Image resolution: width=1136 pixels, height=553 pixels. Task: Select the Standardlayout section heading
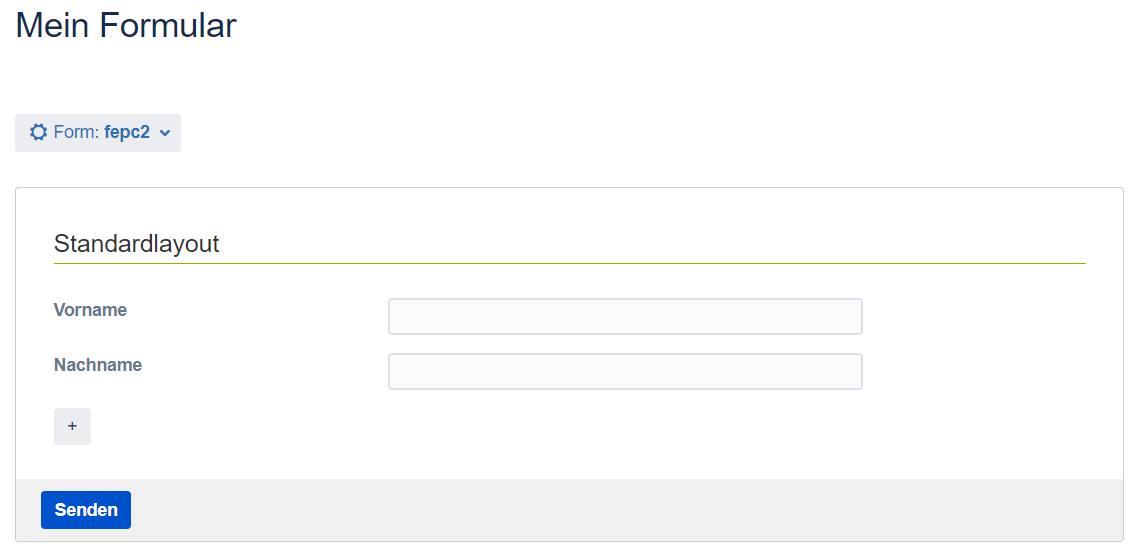136,243
